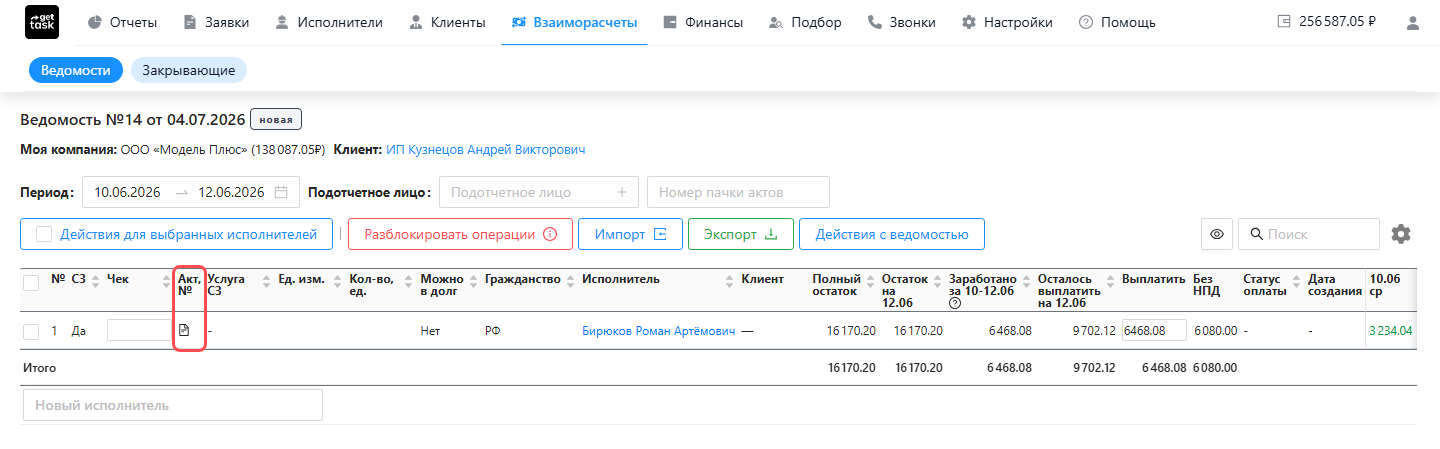Go to Подбор section
1440x449 pixels.
tap(804, 22)
